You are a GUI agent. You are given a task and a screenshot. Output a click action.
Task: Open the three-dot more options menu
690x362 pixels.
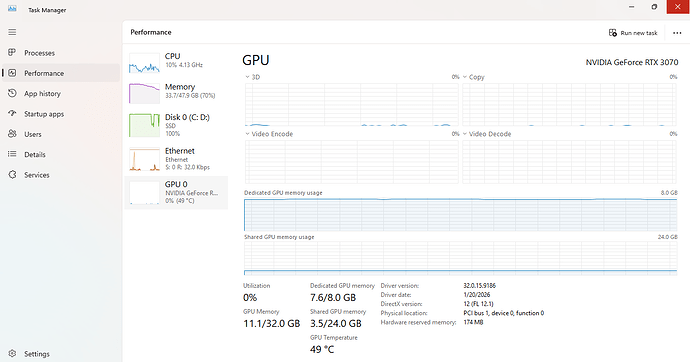(x=677, y=33)
